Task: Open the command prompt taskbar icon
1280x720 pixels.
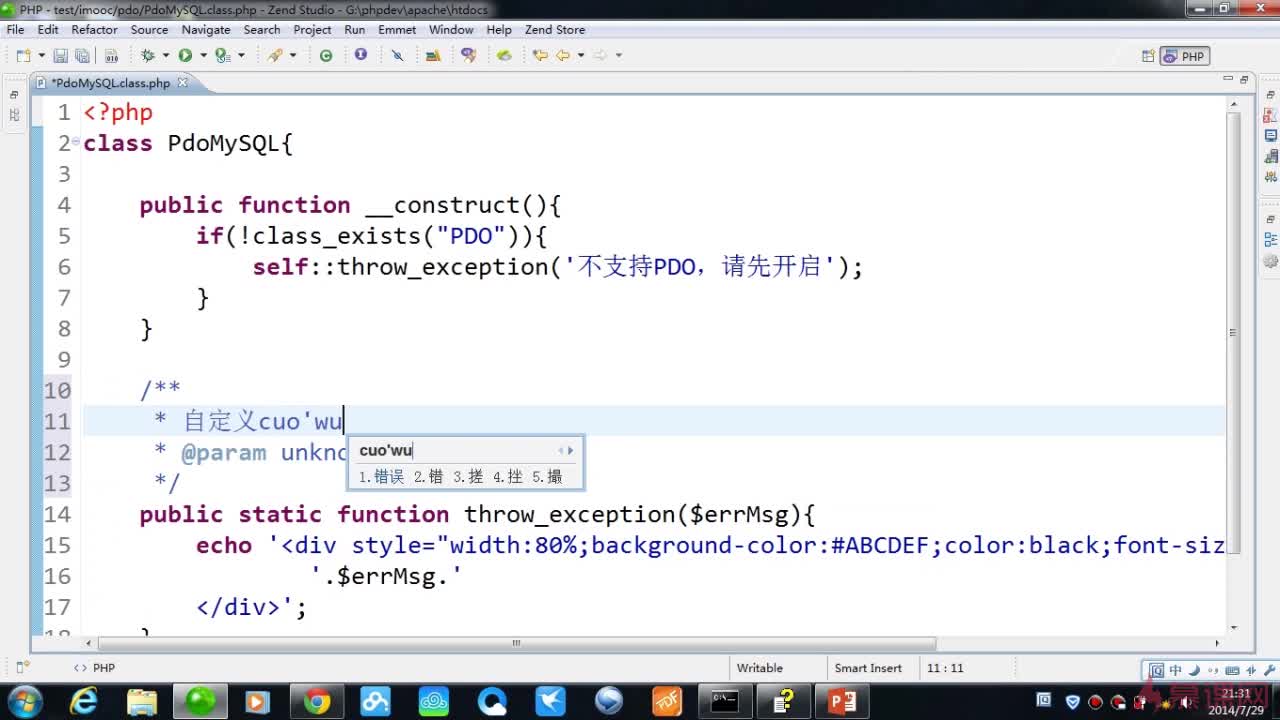Action: coord(726,702)
